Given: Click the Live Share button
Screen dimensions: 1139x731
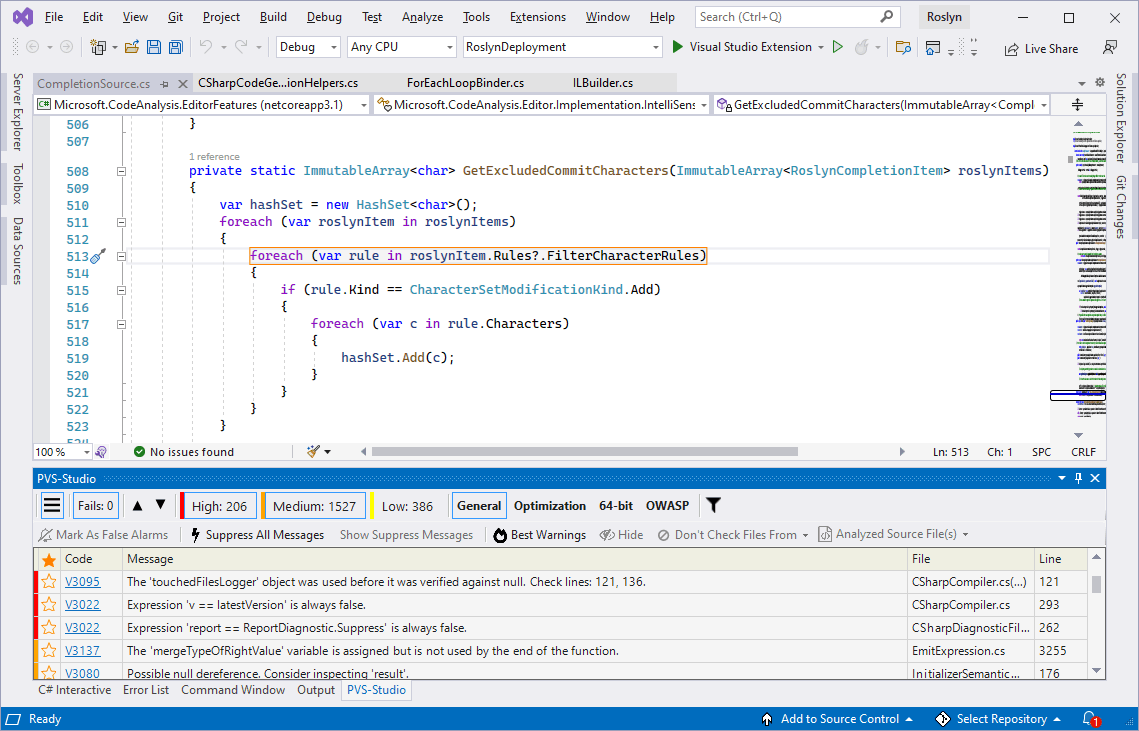Looking at the screenshot, I should [1041, 49].
